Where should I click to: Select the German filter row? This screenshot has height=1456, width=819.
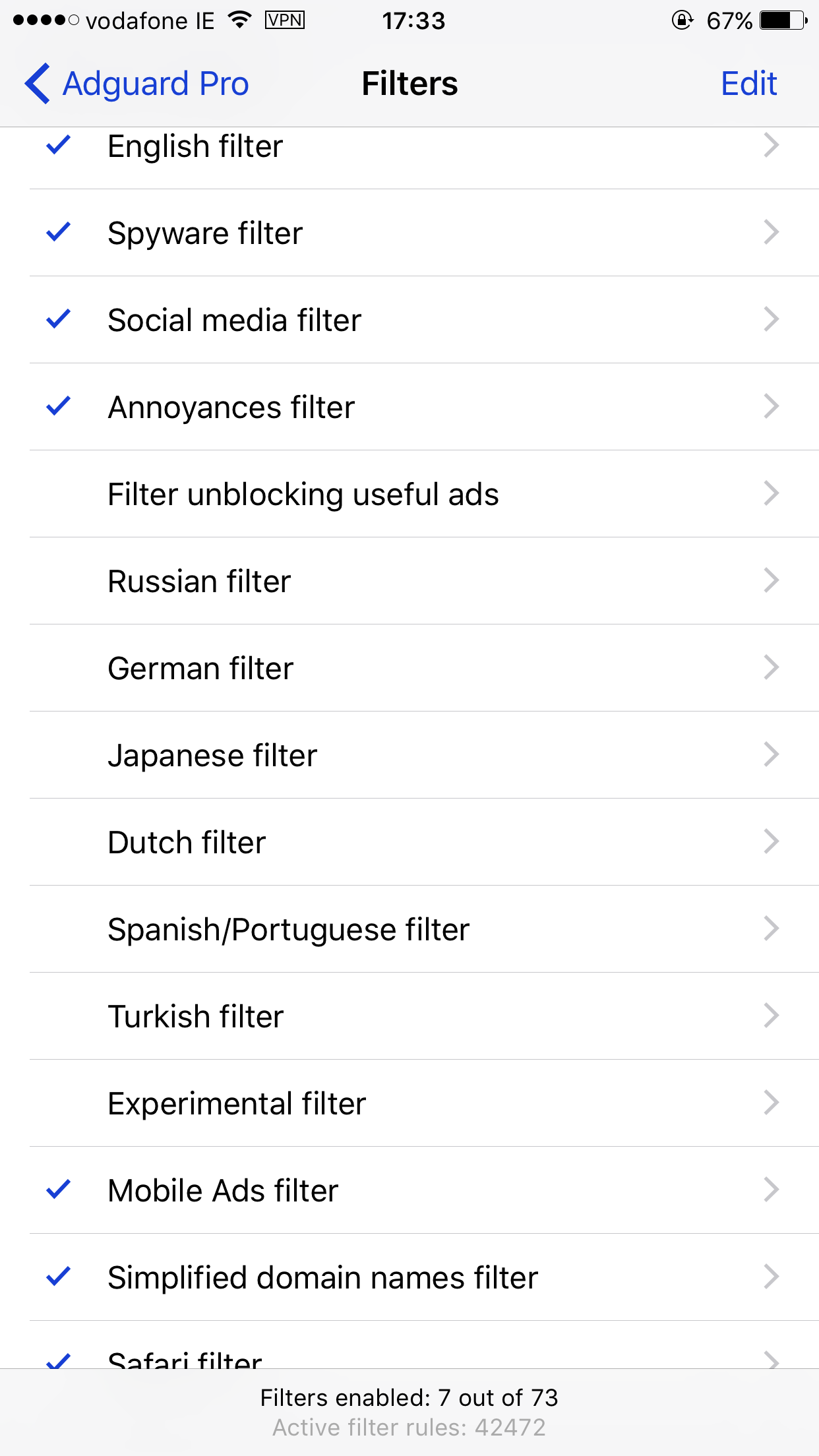424,668
